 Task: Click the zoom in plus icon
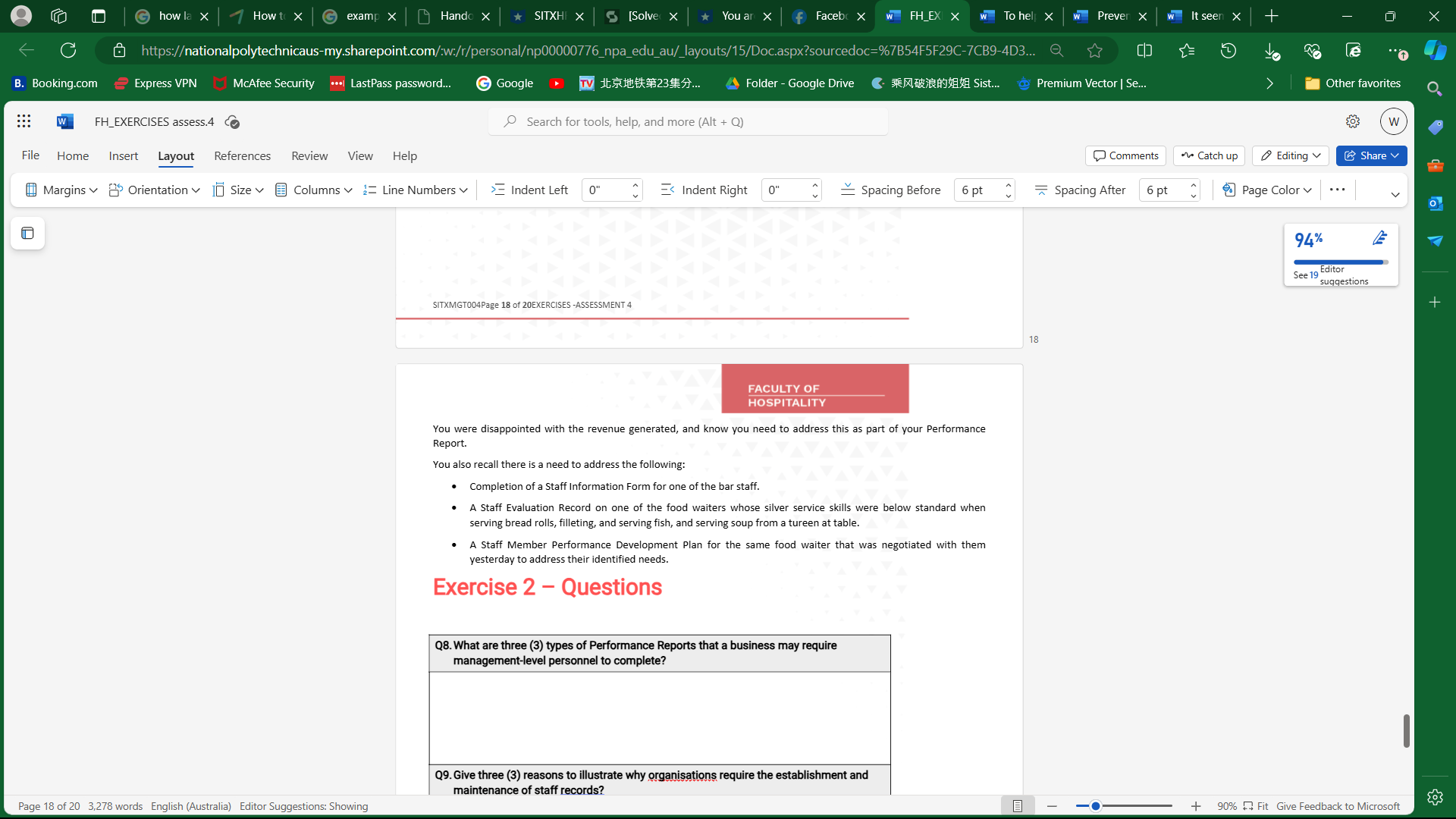(x=1196, y=806)
